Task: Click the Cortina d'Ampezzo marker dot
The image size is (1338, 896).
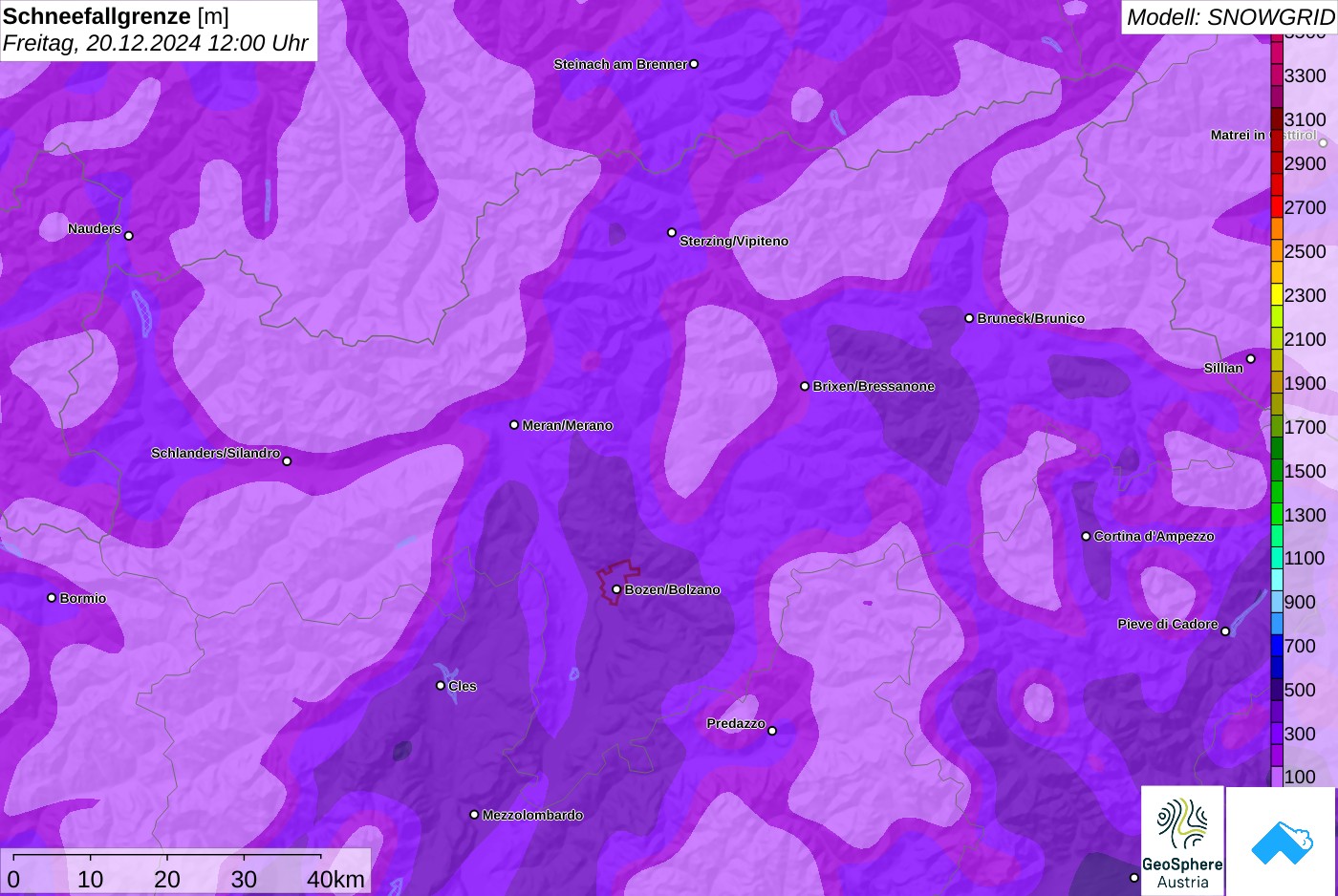Action: (x=1086, y=536)
